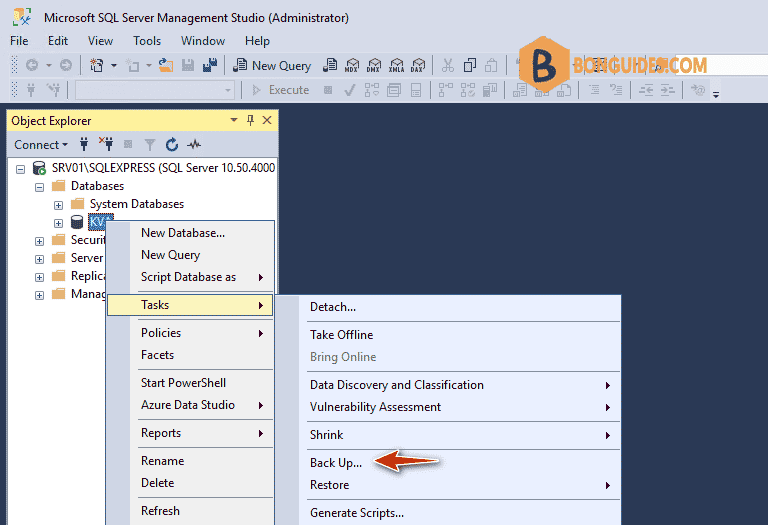Click the DMX query icon in the toolbar

374,65
